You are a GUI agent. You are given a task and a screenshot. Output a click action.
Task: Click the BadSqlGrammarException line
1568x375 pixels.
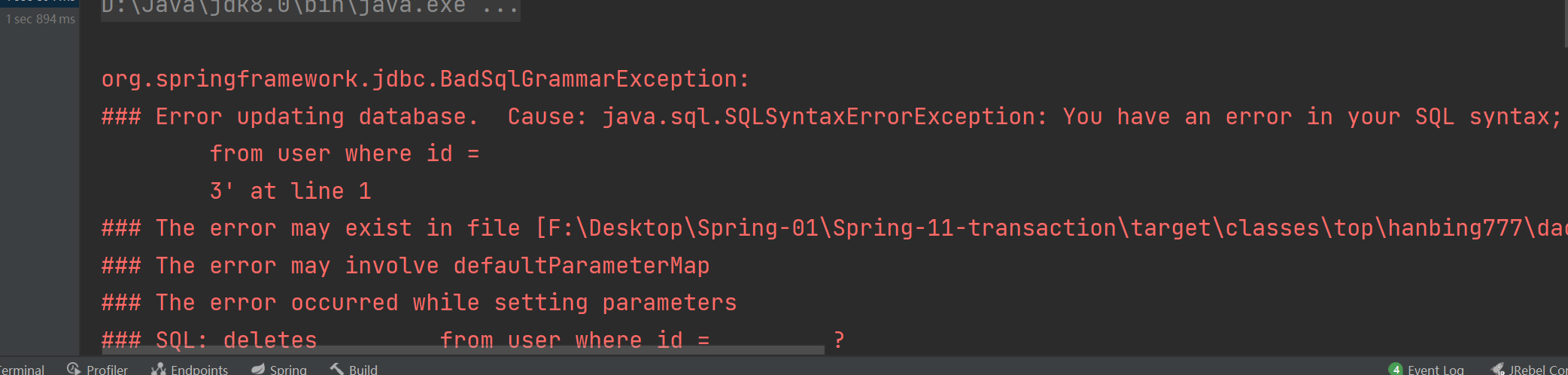(425, 79)
